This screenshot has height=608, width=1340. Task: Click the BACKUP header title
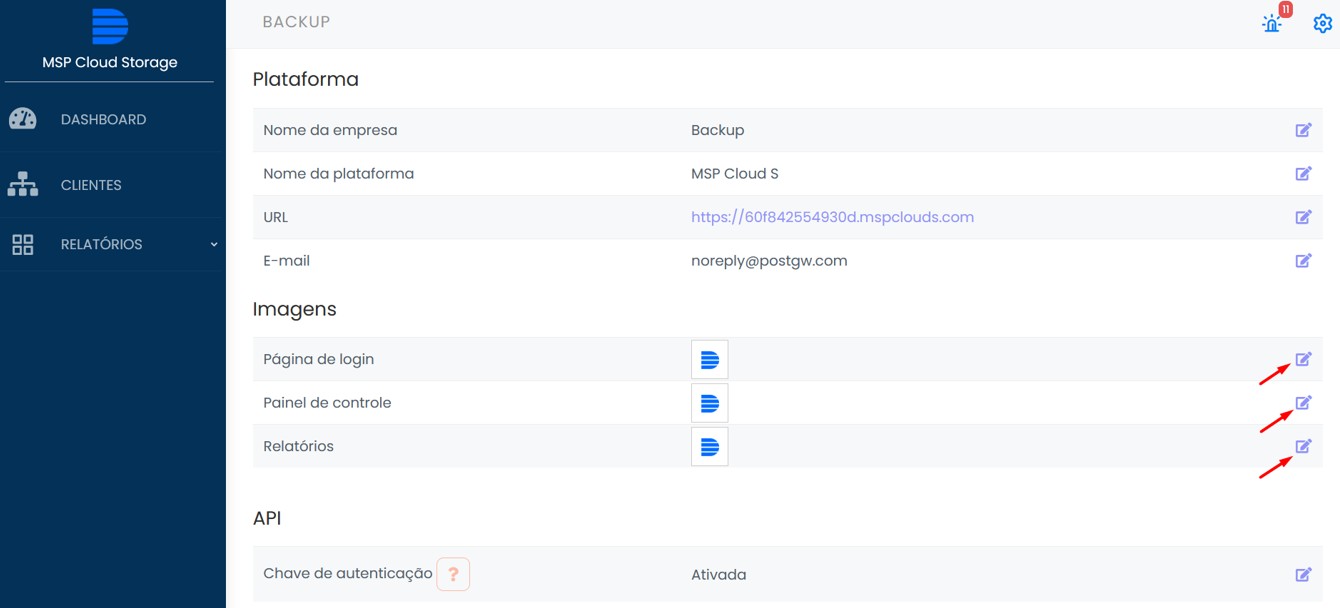(x=296, y=22)
